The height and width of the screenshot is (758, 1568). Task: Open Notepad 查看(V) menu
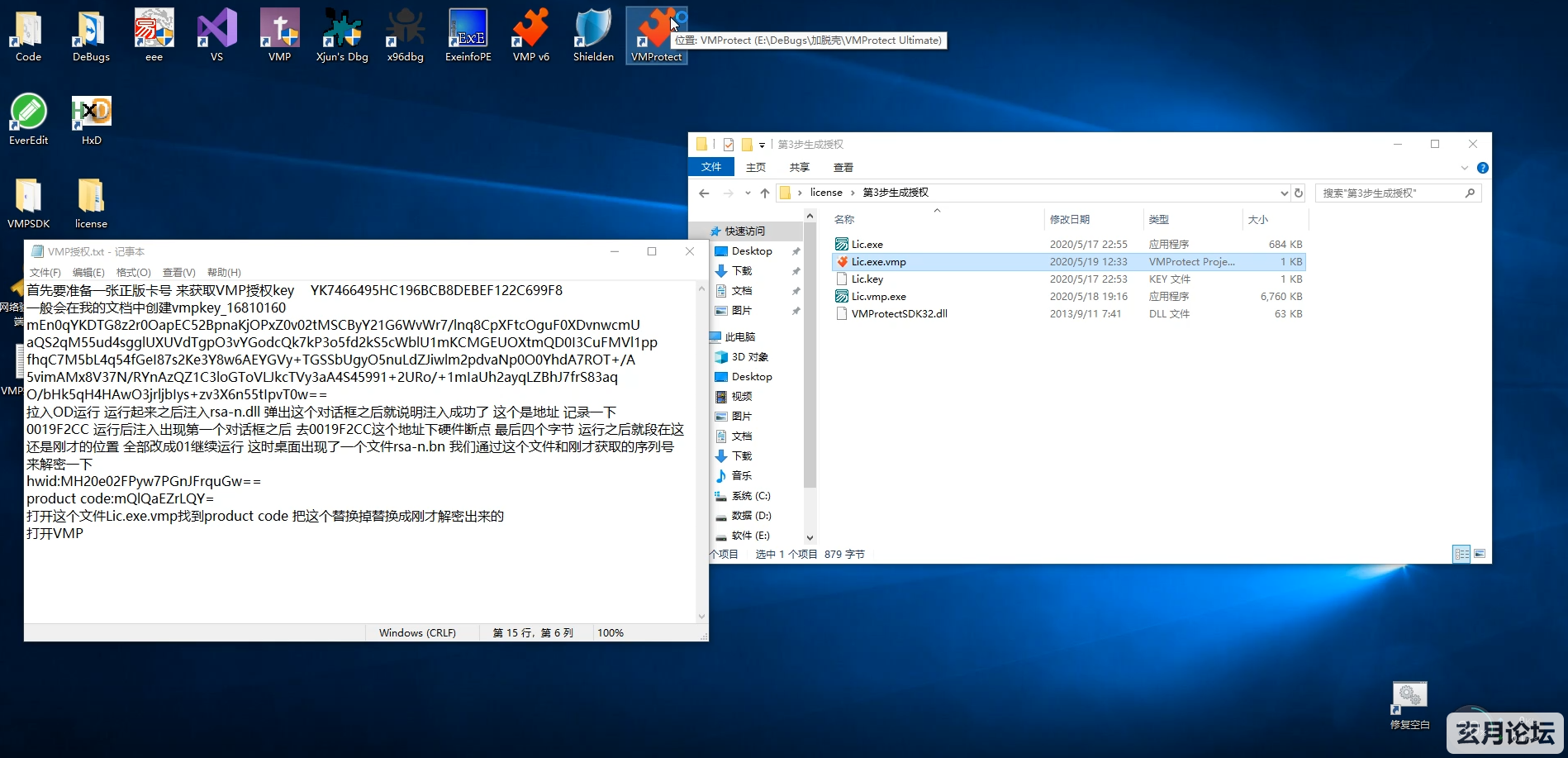pyautogui.click(x=179, y=272)
